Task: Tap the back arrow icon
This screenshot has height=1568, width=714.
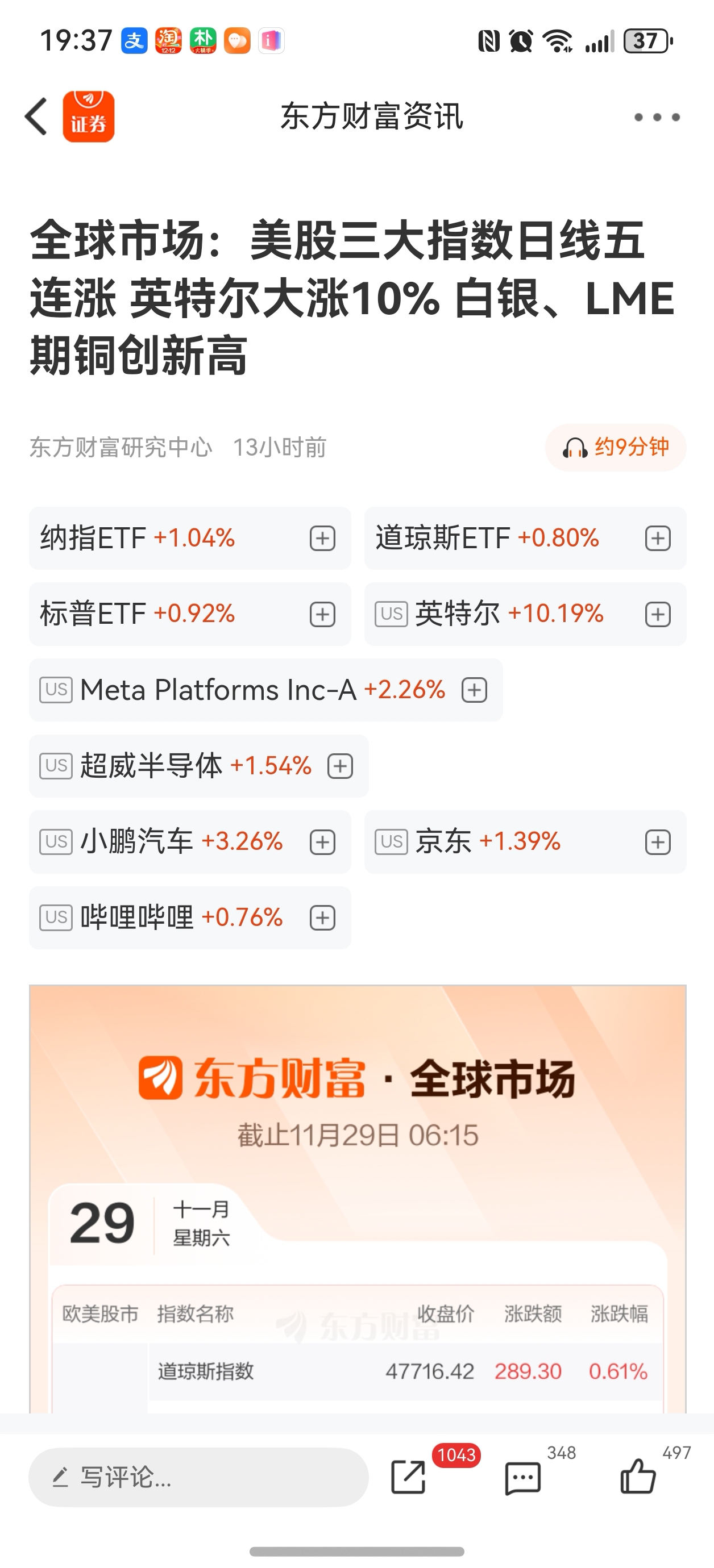Action: click(x=36, y=116)
